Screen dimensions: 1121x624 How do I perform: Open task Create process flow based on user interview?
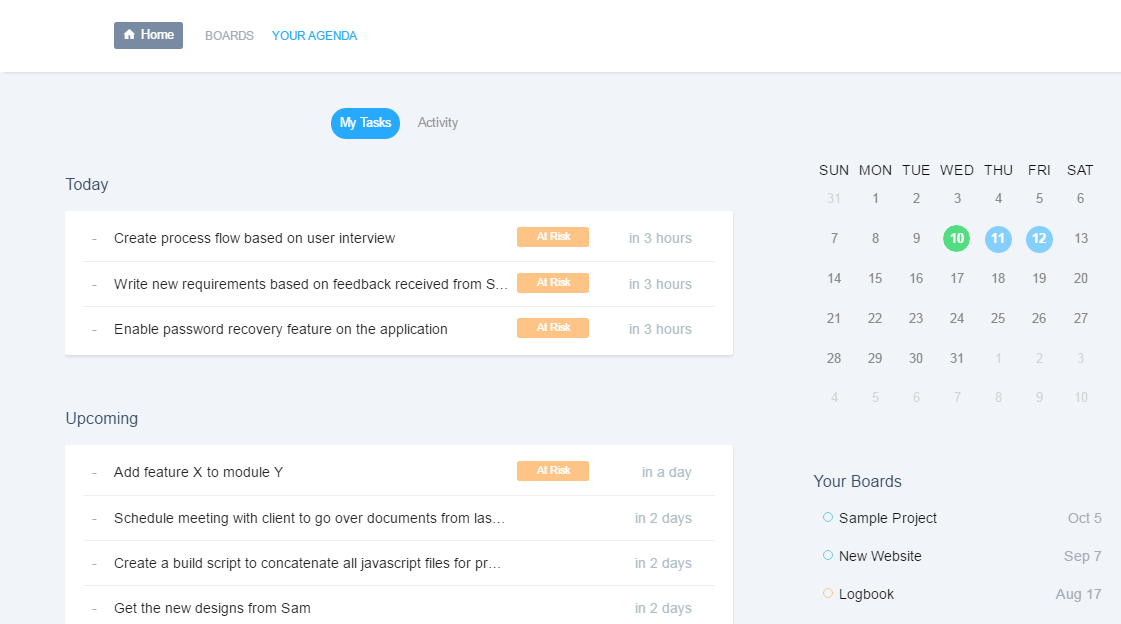tap(255, 238)
